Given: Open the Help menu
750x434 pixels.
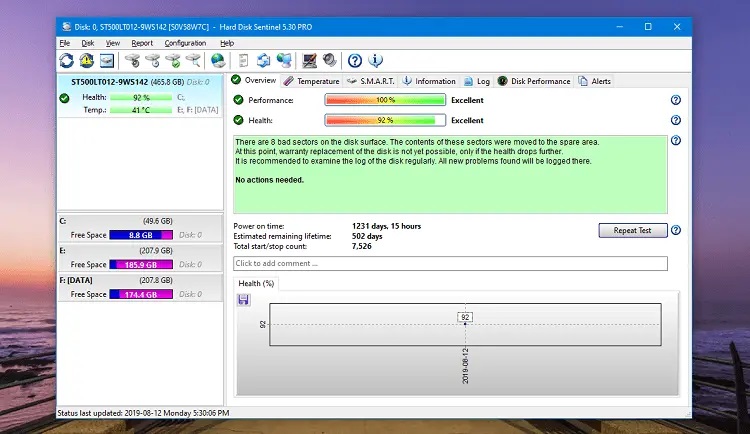Looking at the screenshot, I should pos(227,43).
